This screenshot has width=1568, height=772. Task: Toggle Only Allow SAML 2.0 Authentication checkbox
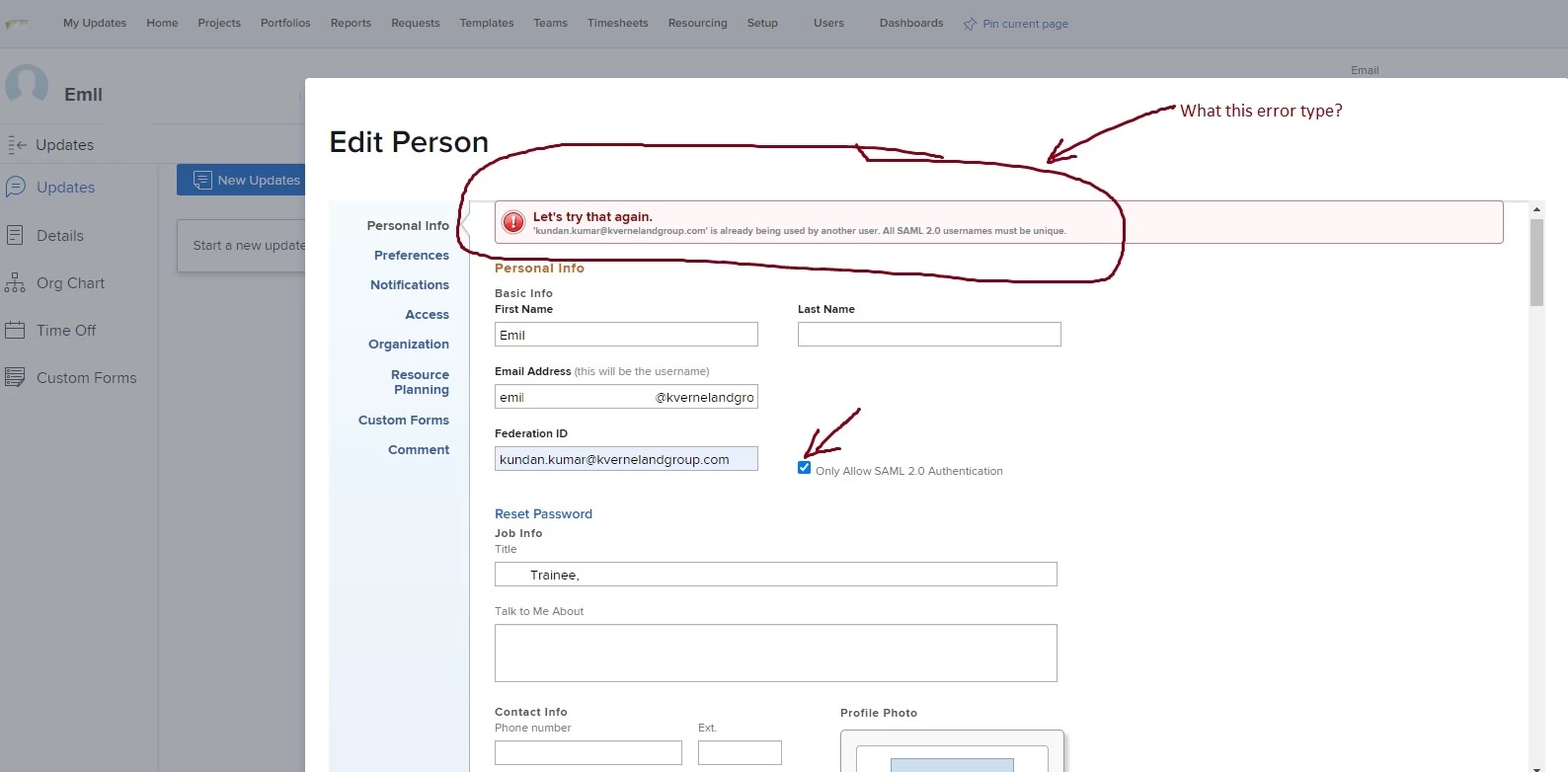804,468
